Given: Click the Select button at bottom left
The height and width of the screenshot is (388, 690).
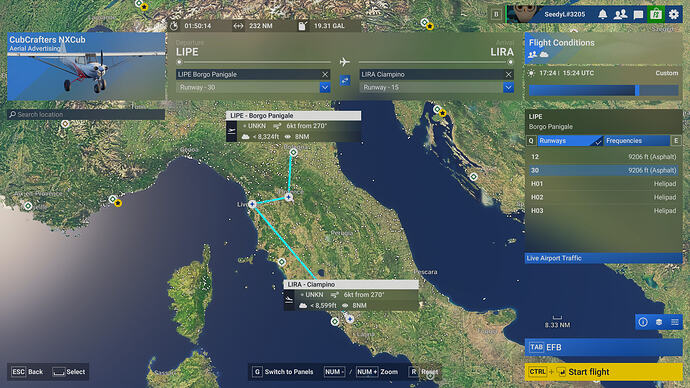Looking at the screenshot, I should pos(69,372).
